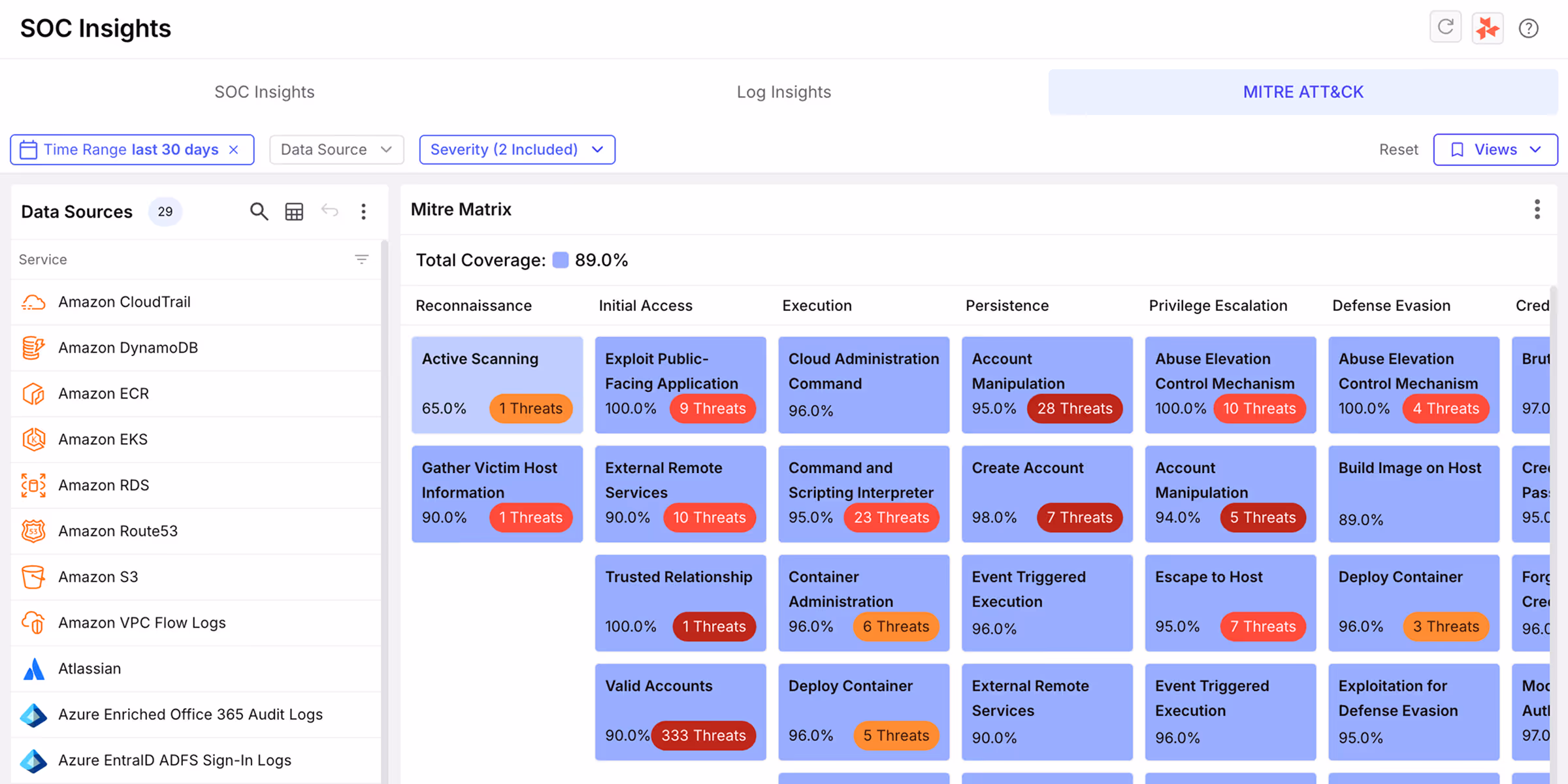
Task: Click the Atlassian logo icon
Action: click(x=33, y=668)
